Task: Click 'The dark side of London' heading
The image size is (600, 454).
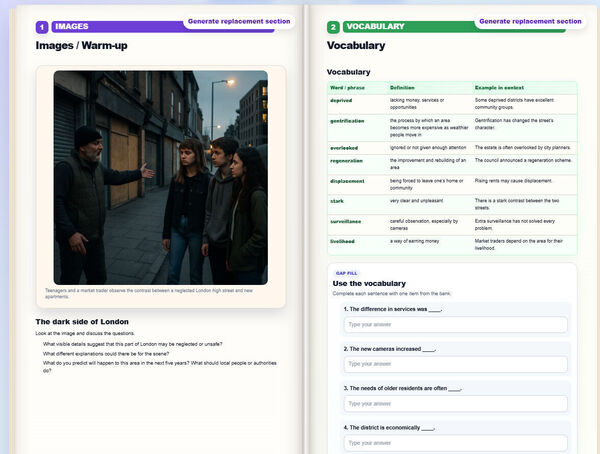Action: (x=82, y=322)
